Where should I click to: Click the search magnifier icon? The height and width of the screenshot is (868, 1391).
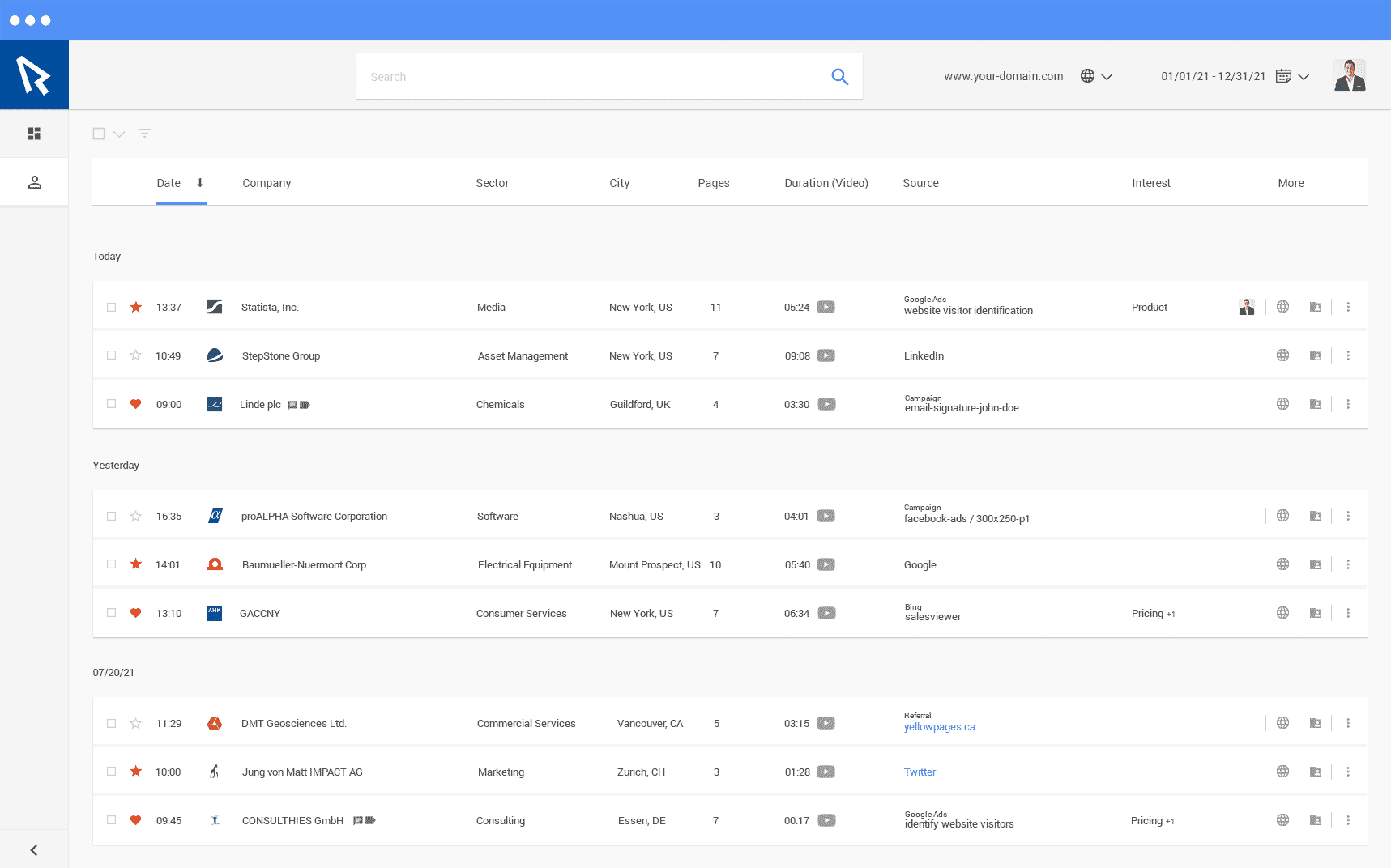click(x=840, y=77)
